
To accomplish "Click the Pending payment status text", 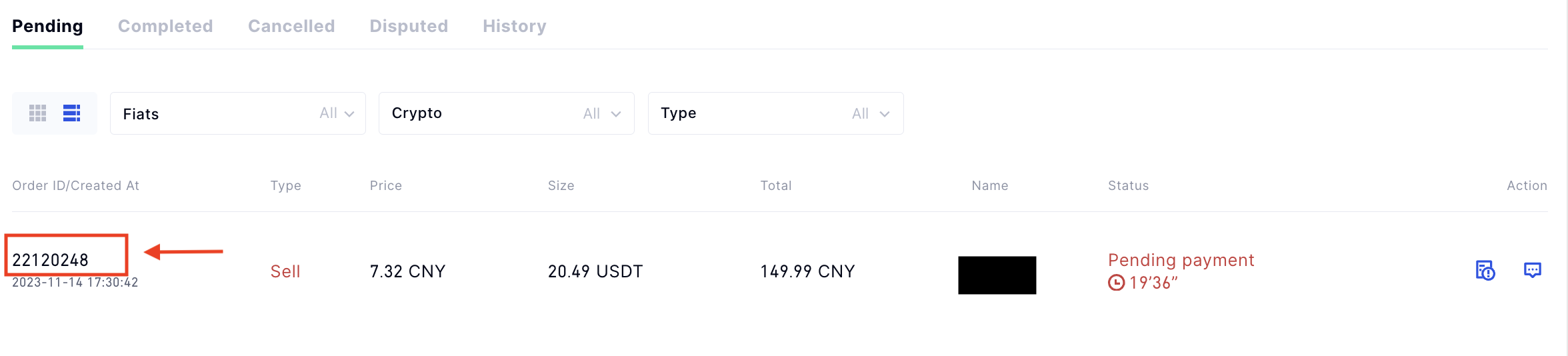I will click(1181, 260).
